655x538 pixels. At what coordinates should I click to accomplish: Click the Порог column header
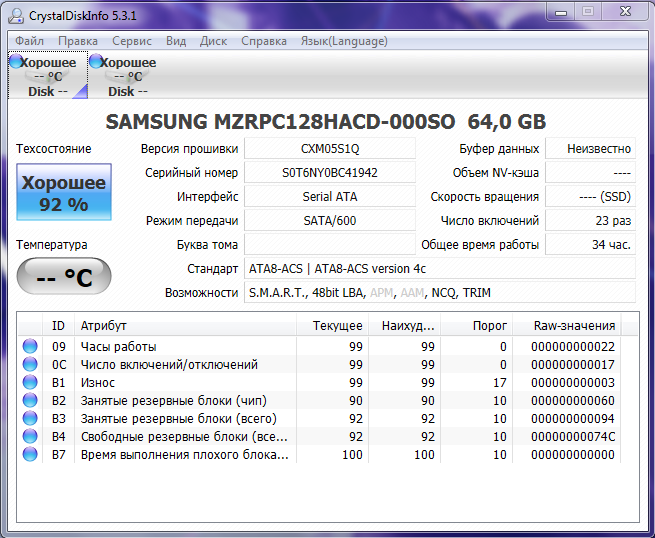tap(477, 326)
